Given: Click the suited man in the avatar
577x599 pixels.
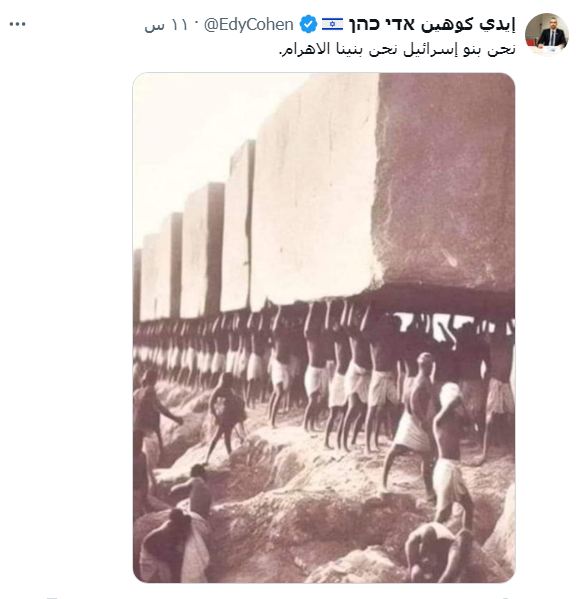Looking at the screenshot, I should [552, 37].
